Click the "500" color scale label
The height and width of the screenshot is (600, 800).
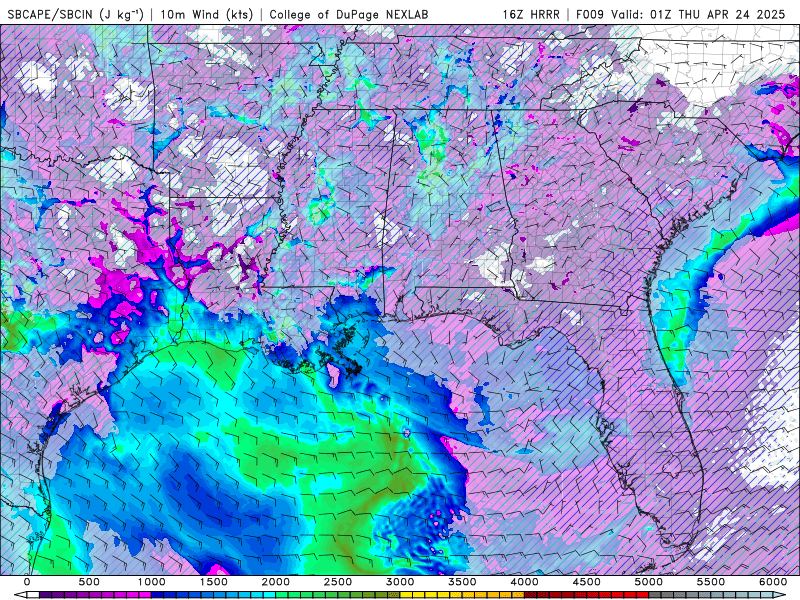89,582
